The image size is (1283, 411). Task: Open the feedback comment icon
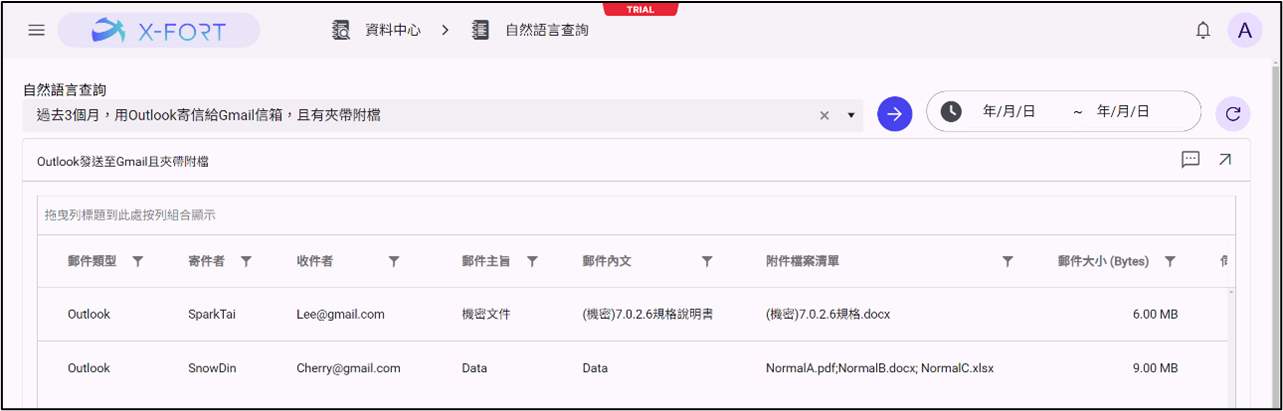point(1190,159)
